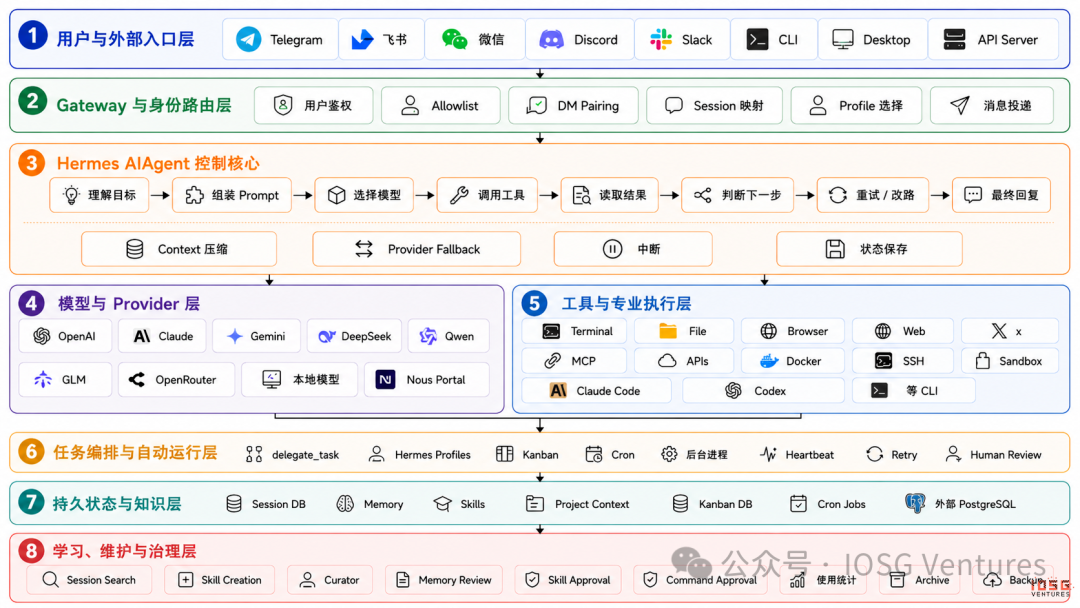Click the delegate_task label
Viewport: 1080px width, 608px height.
click(305, 454)
